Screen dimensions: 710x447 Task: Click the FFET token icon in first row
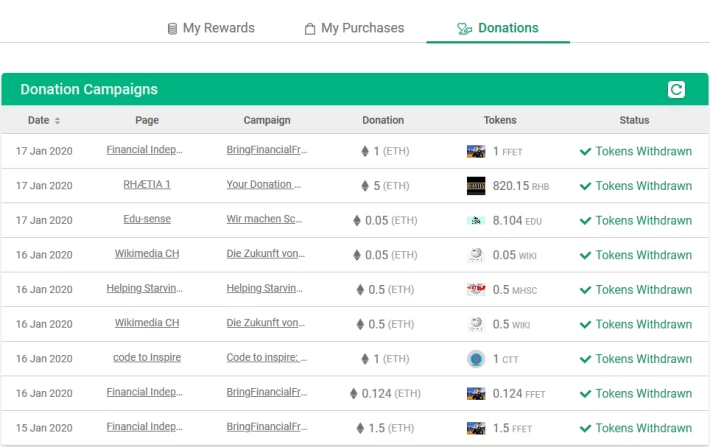[476, 152]
